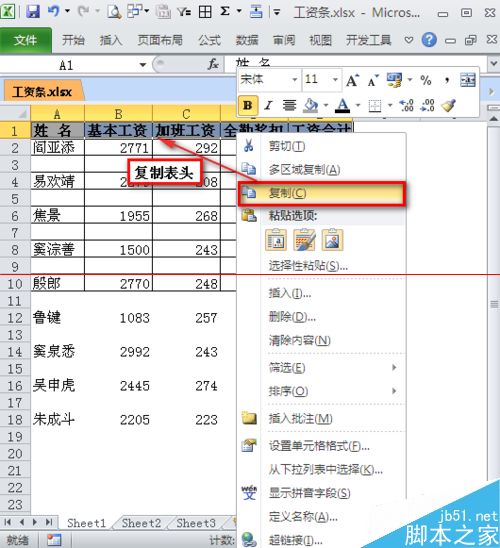Image resolution: width=500 pixels, height=548 pixels.
Task: Click the filter funnel icon in quick access toolbar
Action: click(184, 12)
